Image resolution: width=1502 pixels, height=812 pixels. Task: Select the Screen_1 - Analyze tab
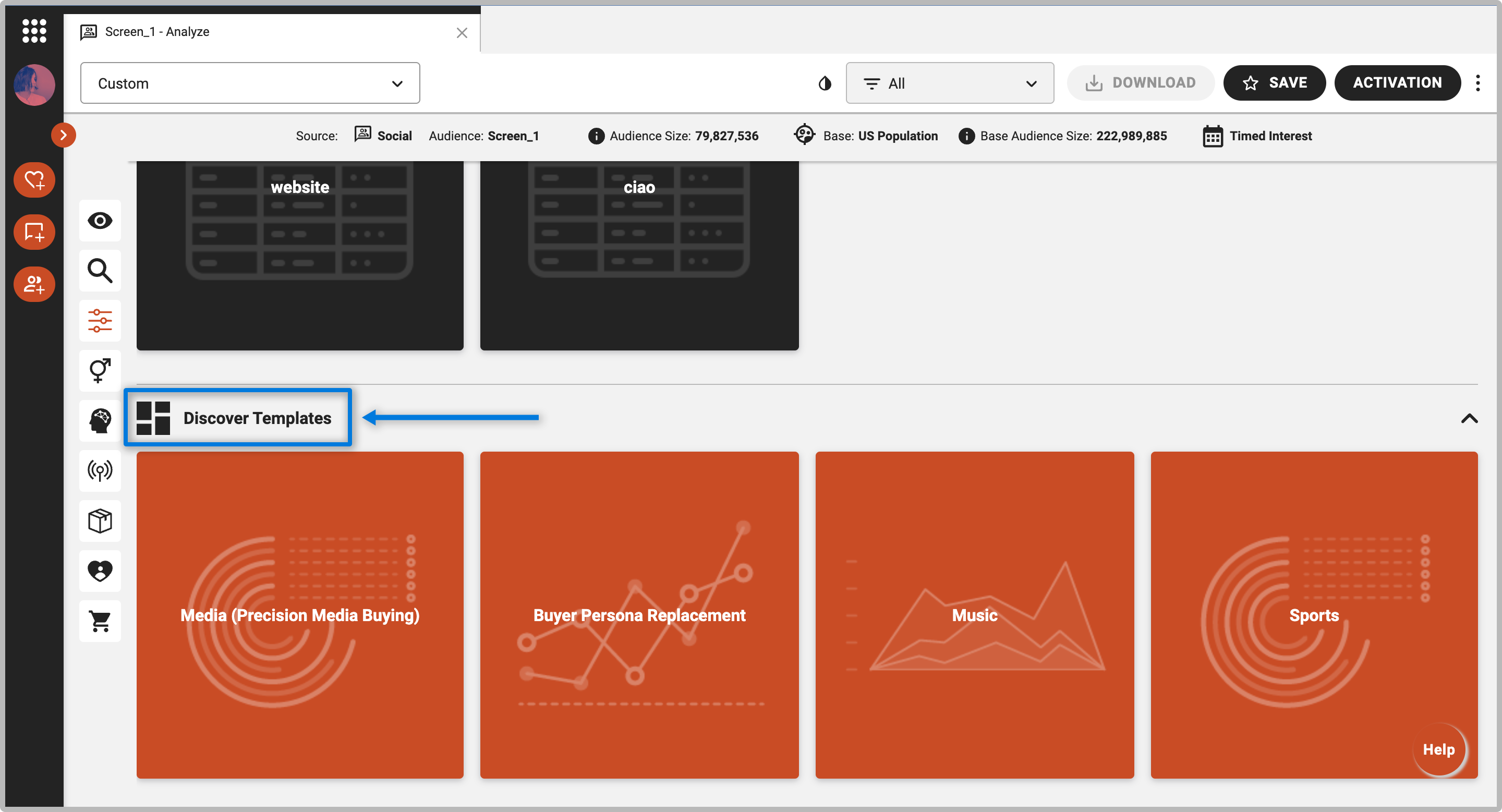click(x=157, y=31)
